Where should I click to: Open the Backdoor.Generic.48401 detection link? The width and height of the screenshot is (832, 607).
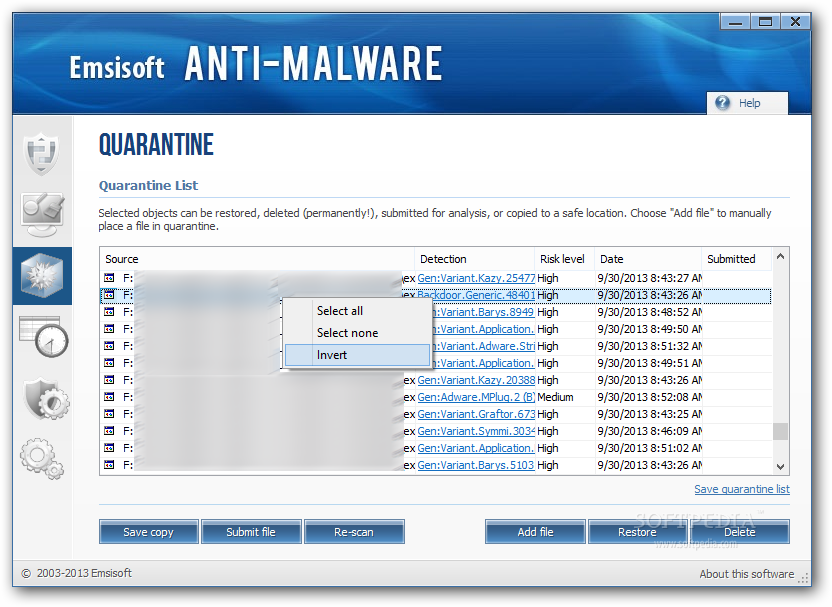pyautogui.click(x=476, y=295)
